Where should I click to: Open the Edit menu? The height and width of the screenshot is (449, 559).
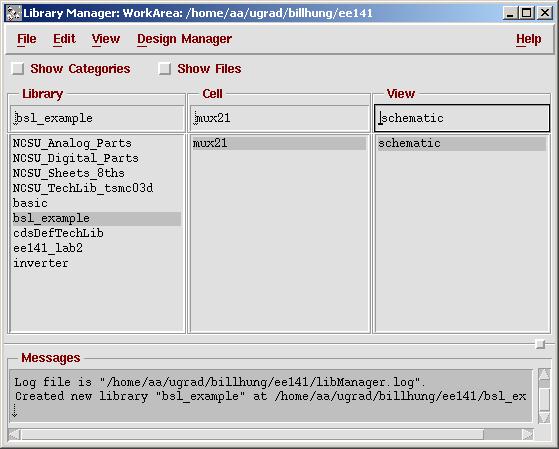point(64,39)
